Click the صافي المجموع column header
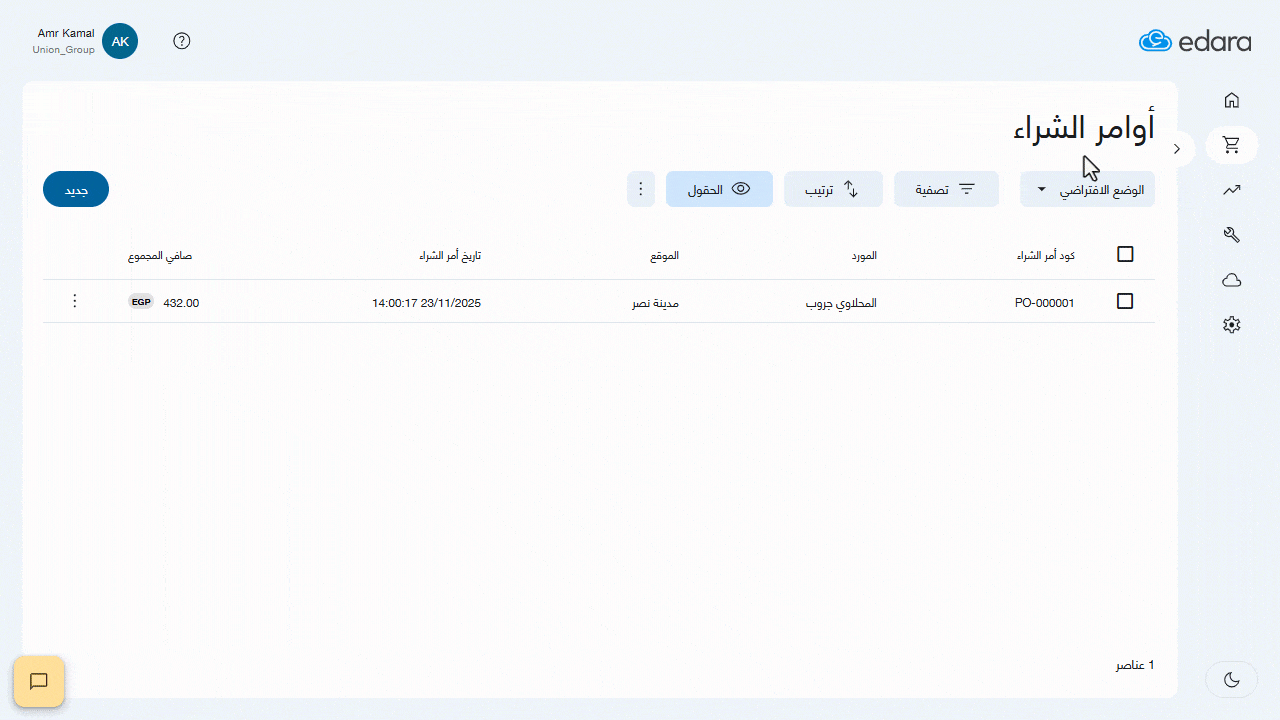Image resolution: width=1280 pixels, height=720 pixels. click(x=160, y=256)
